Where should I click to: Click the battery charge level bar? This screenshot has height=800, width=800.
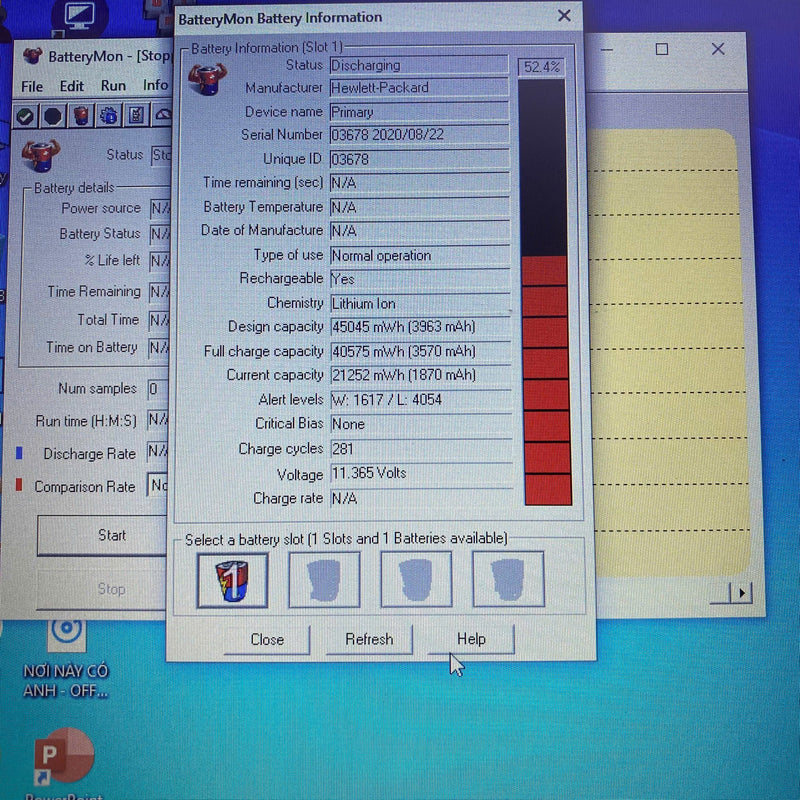pos(545,292)
